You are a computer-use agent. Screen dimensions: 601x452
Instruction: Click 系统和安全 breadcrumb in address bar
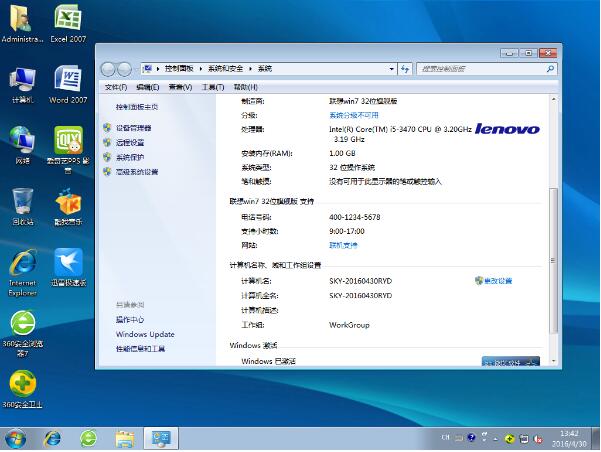pos(225,69)
